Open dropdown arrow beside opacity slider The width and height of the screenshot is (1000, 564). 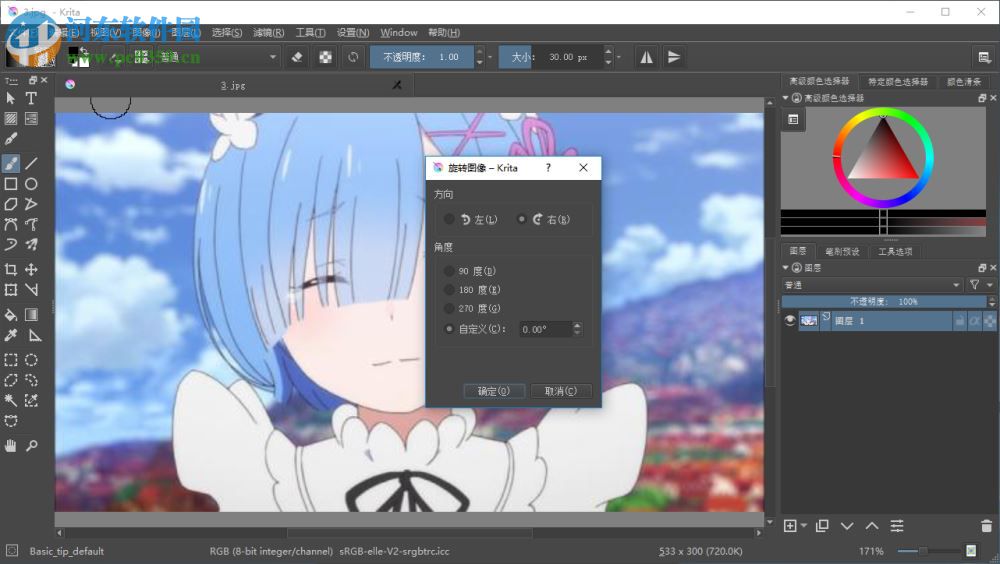[490, 57]
